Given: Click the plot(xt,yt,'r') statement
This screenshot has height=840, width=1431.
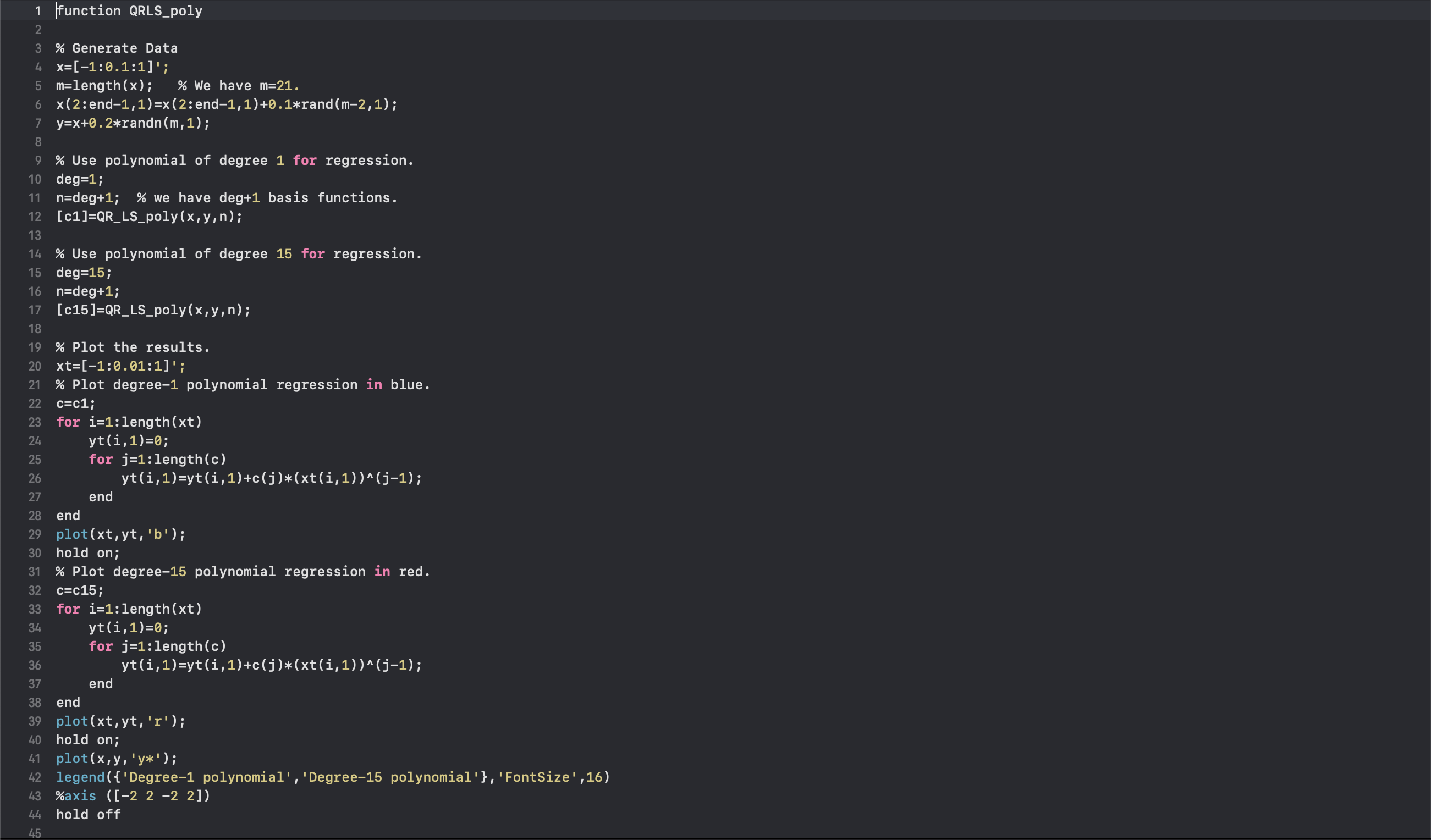Looking at the screenshot, I should click(x=120, y=721).
